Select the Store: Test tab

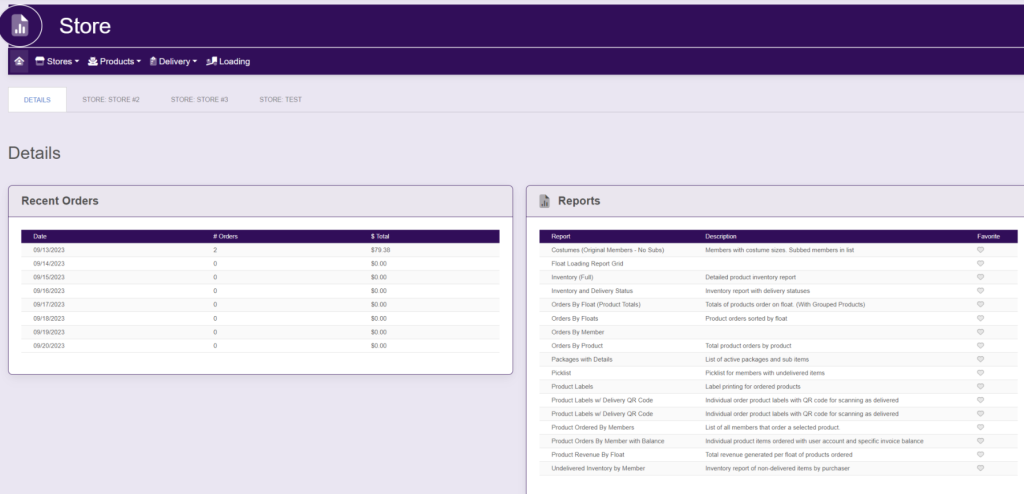point(280,100)
